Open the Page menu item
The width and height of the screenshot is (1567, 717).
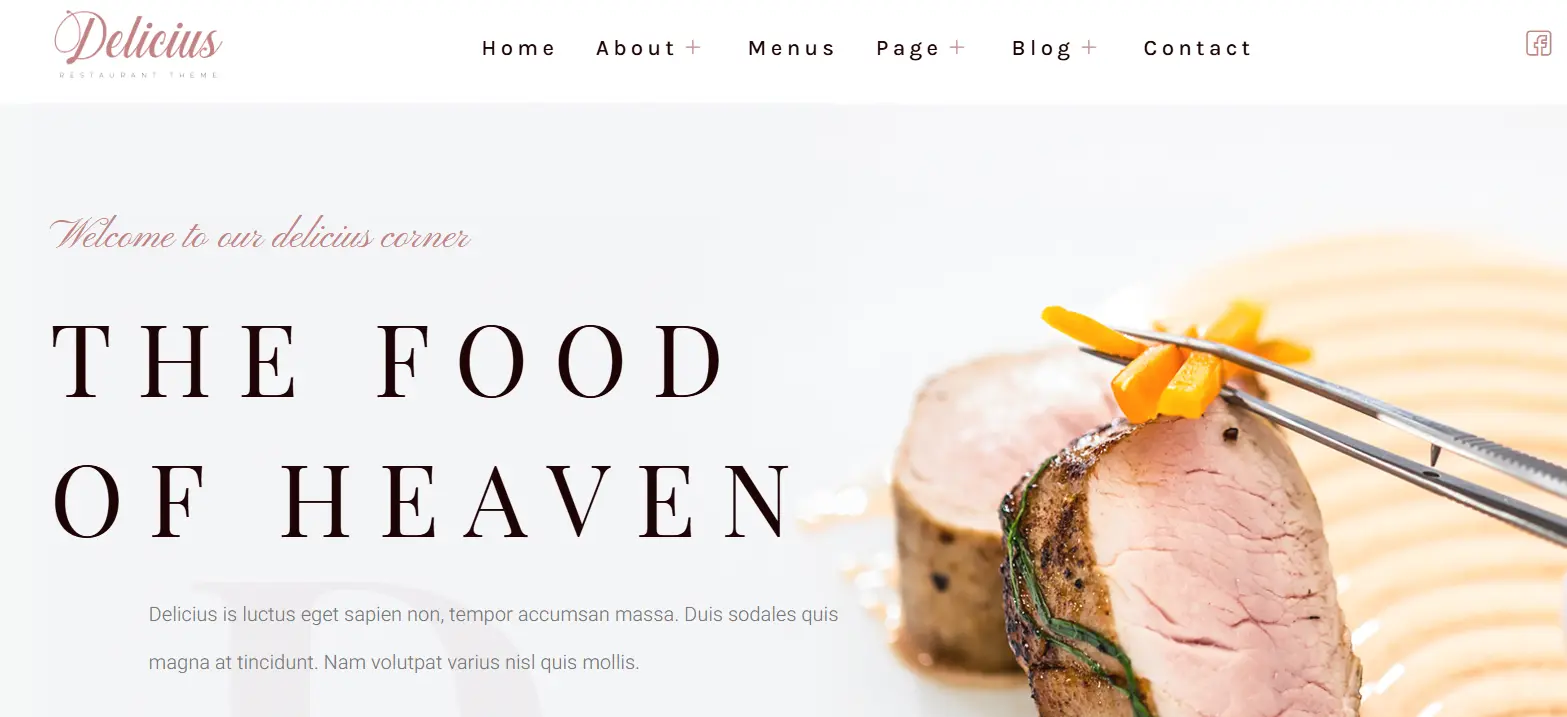(x=908, y=49)
